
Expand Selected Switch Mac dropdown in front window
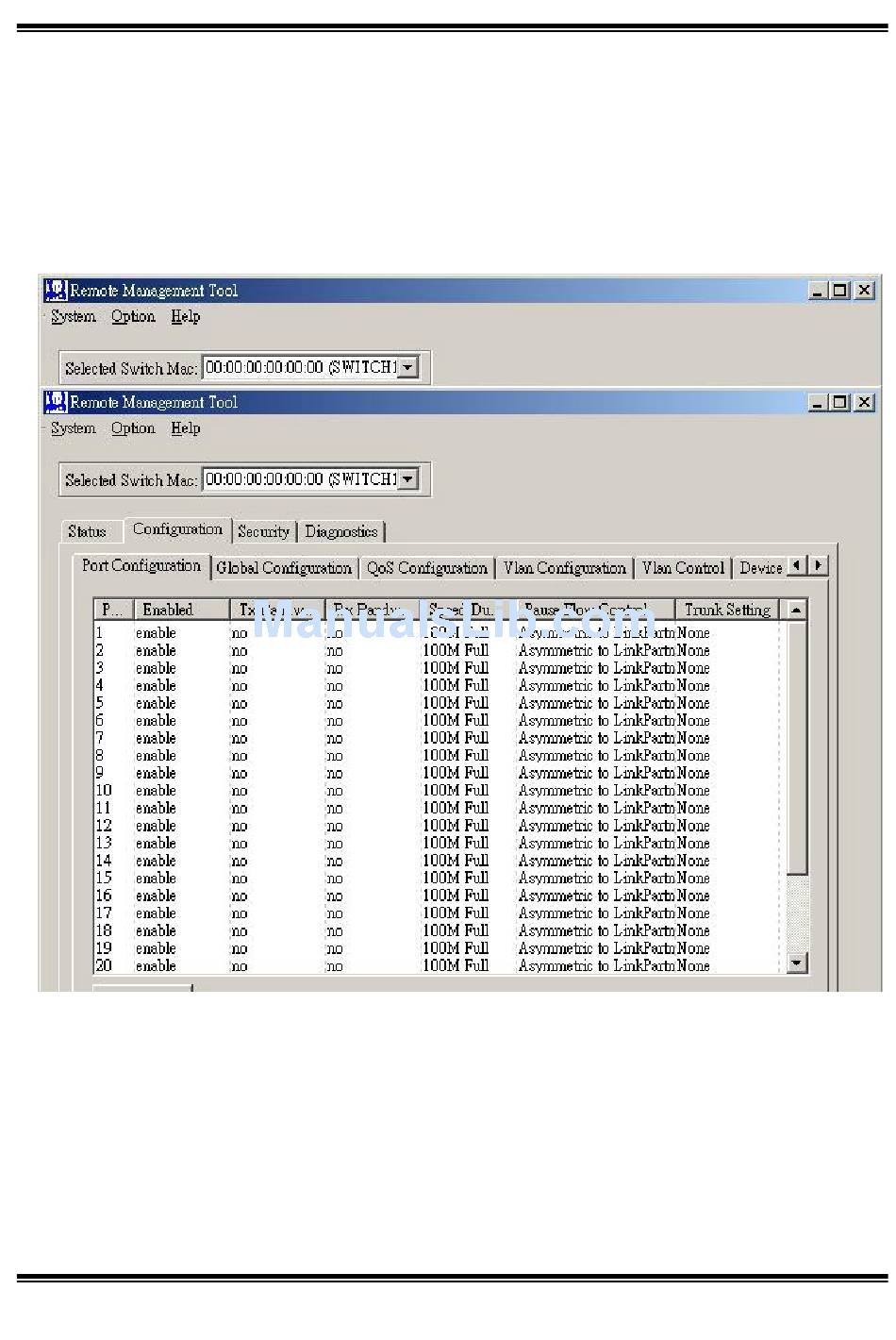pos(407,479)
